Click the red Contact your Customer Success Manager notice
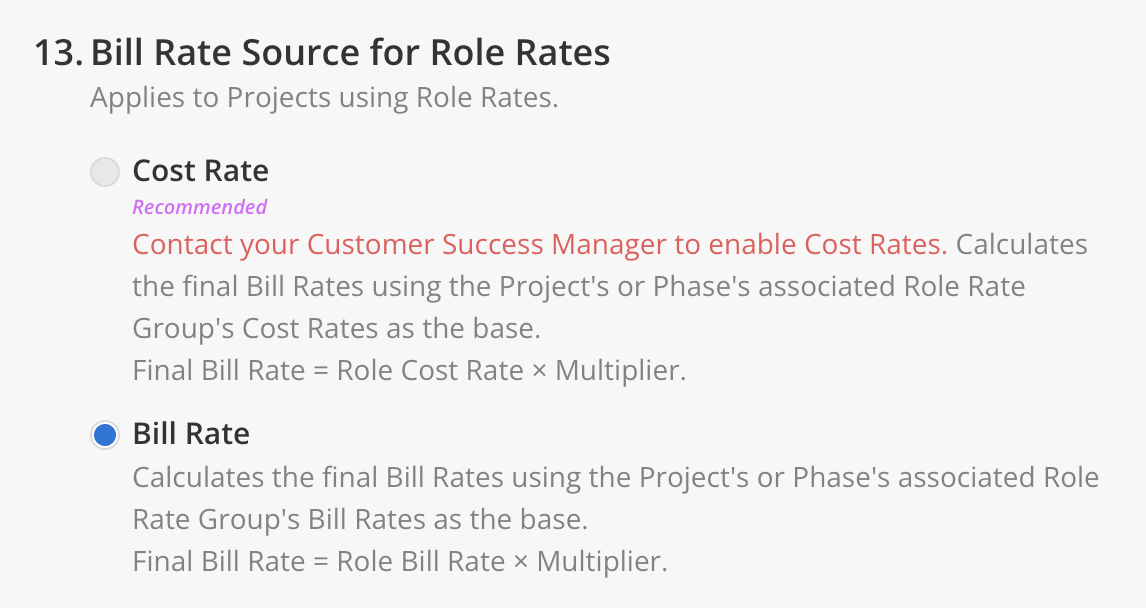This screenshot has width=1146, height=608. click(x=539, y=245)
